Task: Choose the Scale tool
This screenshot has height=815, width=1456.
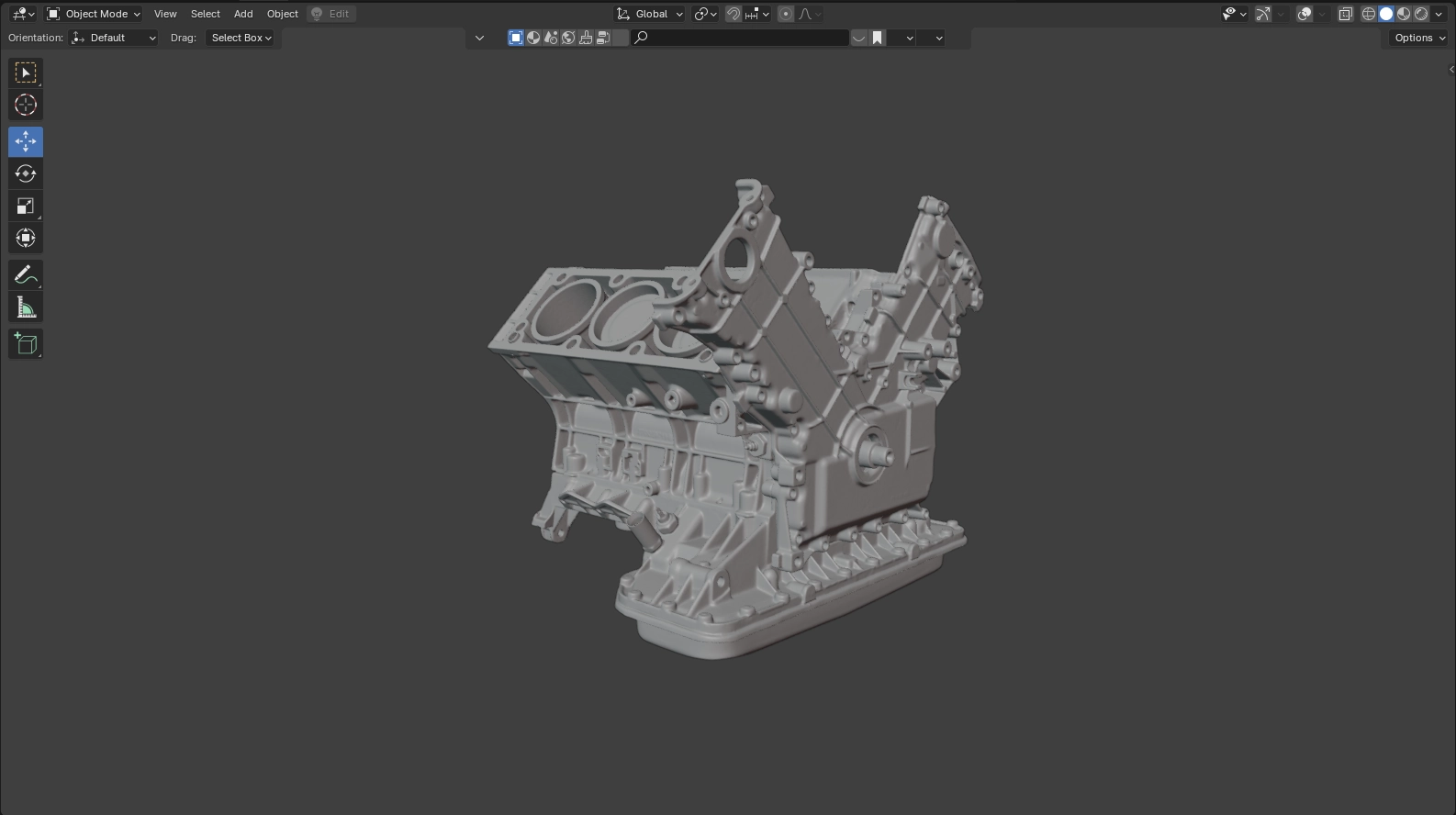Action: coord(26,207)
